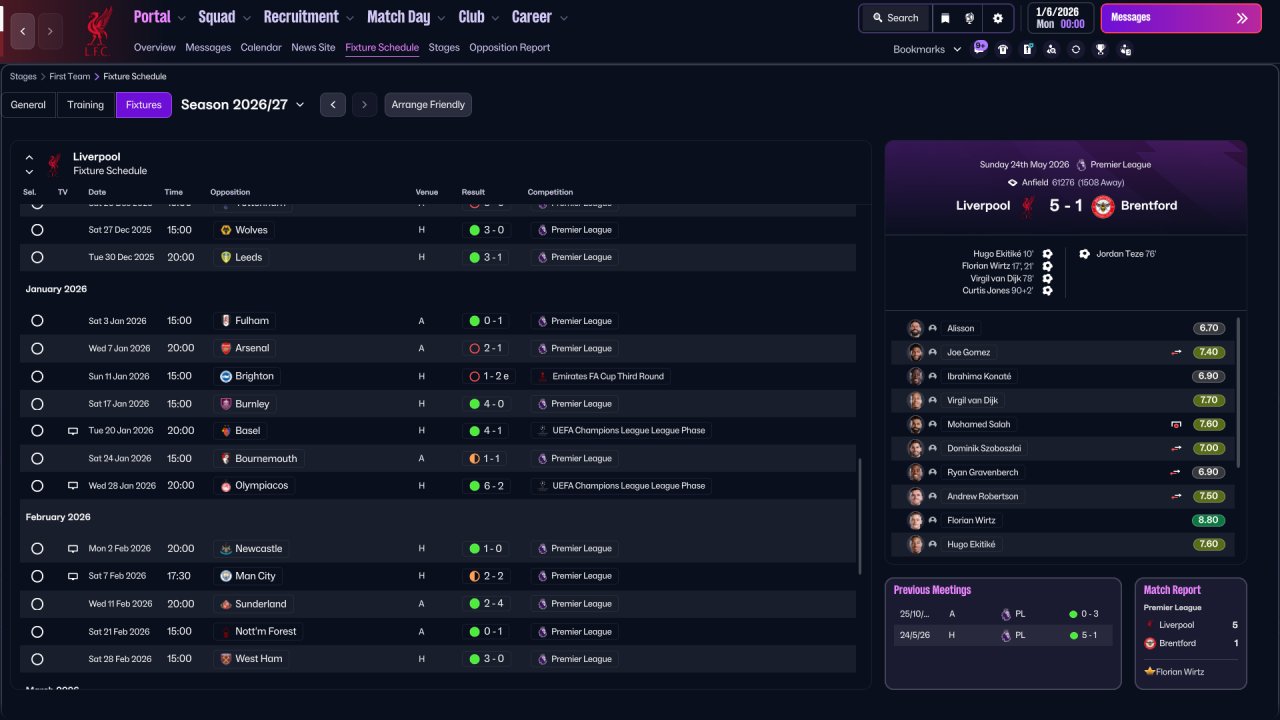Open the Career dropdown menu
The width and height of the screenshot is (1280, 720).
point(540,17)
